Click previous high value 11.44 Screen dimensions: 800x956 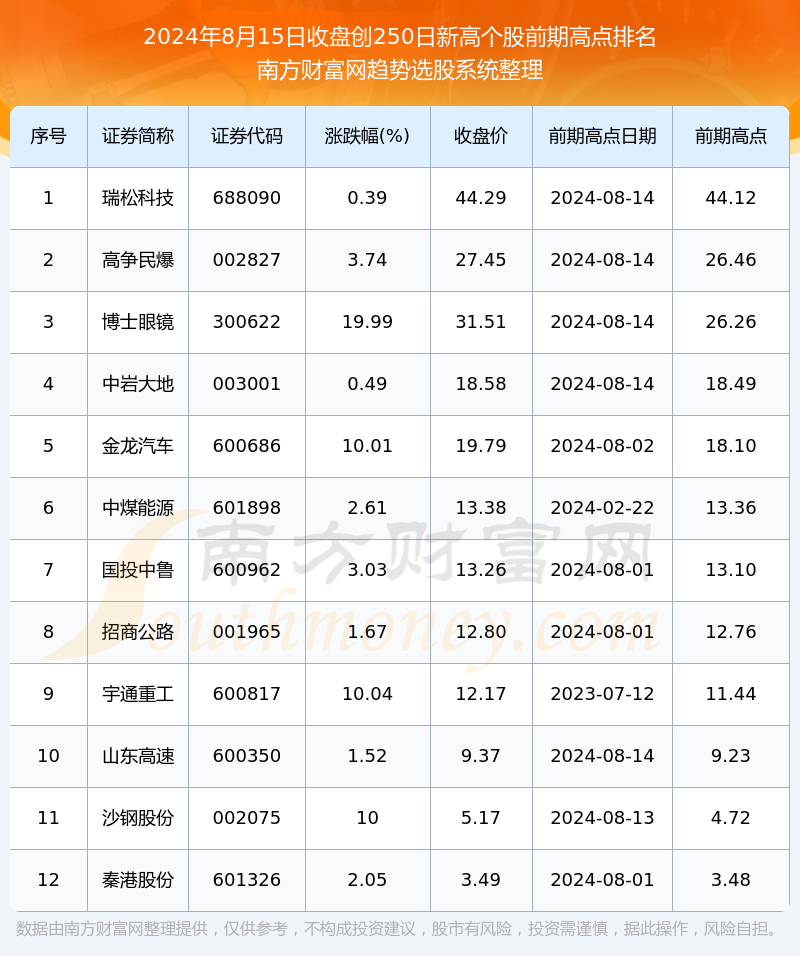click(730, 694)
